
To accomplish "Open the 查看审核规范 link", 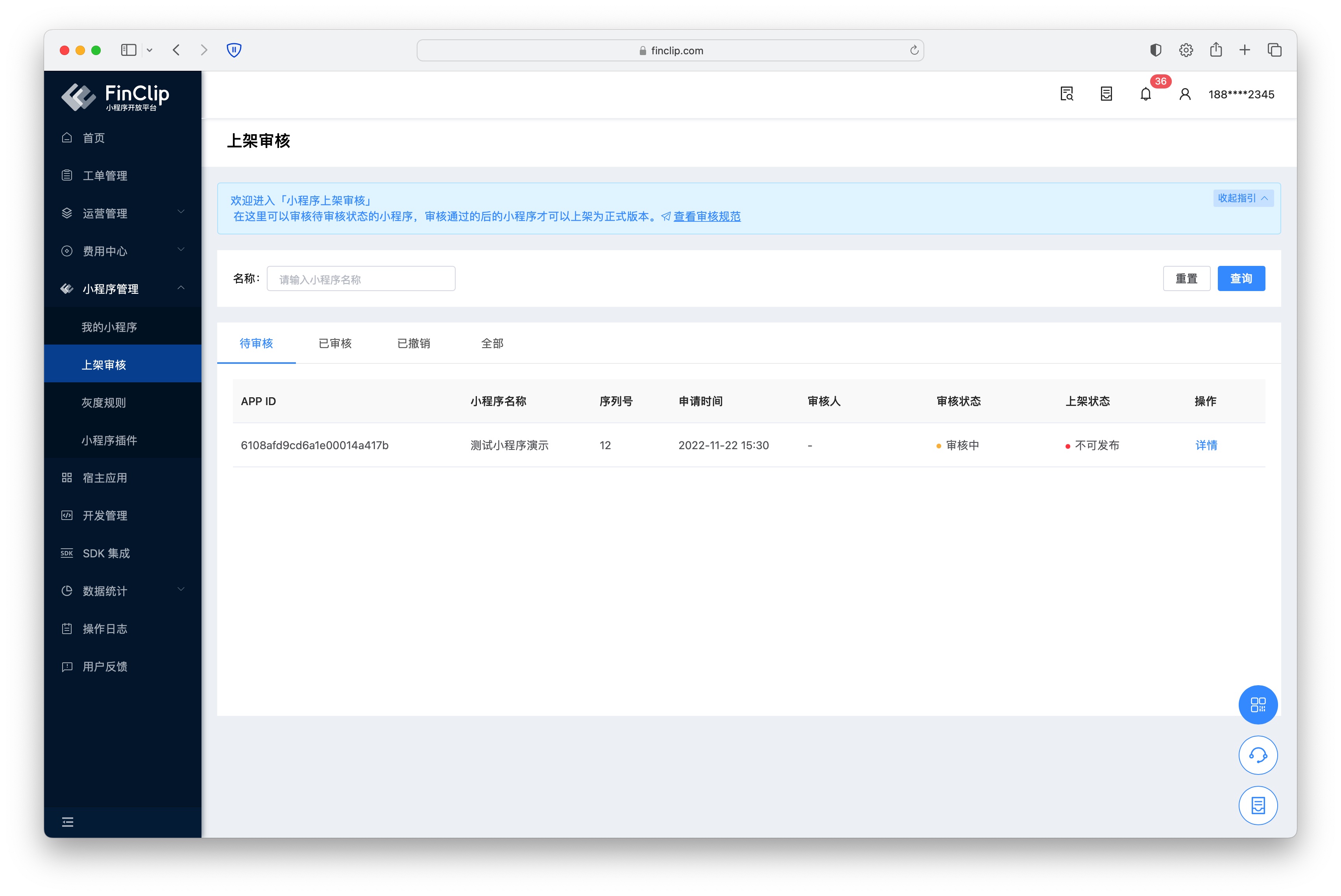I will 707,217.
